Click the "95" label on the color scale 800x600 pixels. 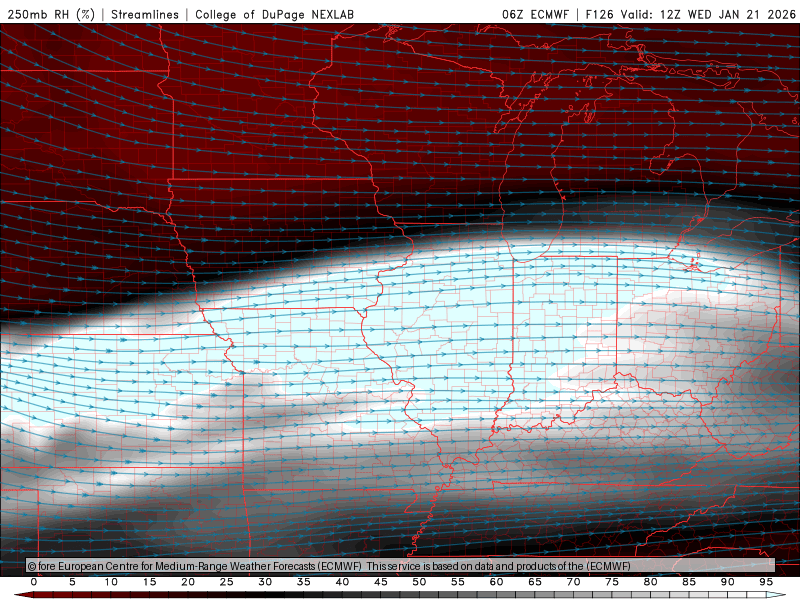click(766, 582)
